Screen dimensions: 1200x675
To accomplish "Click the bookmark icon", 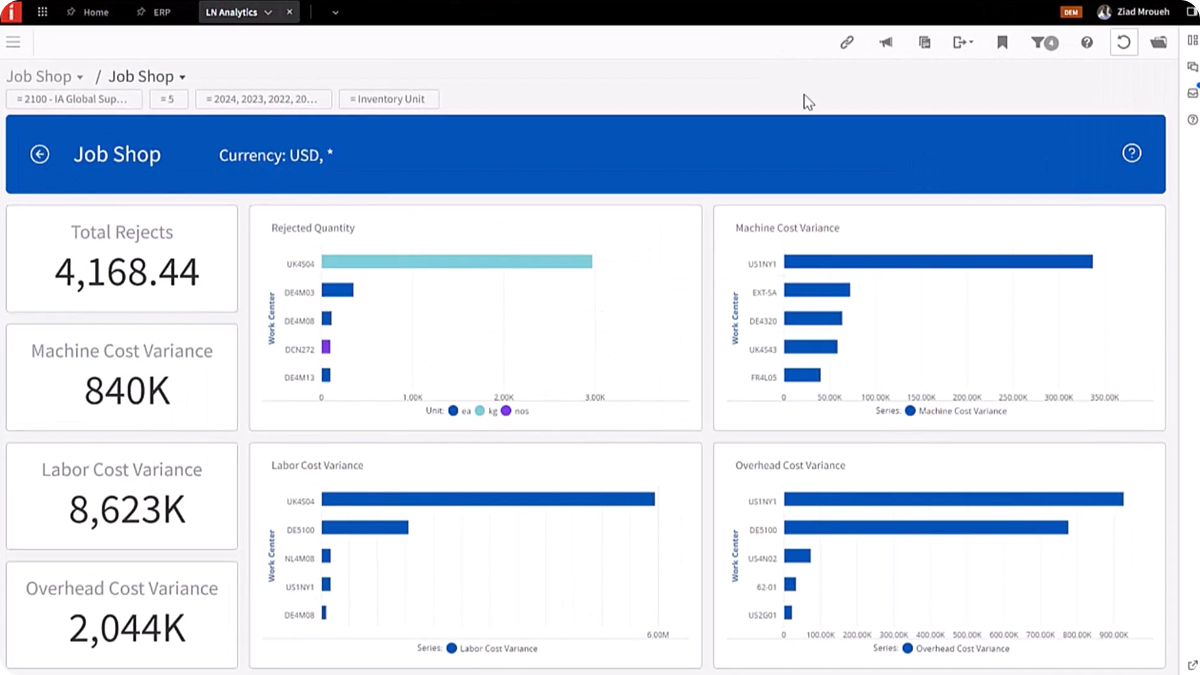I will click(1002, 42).
